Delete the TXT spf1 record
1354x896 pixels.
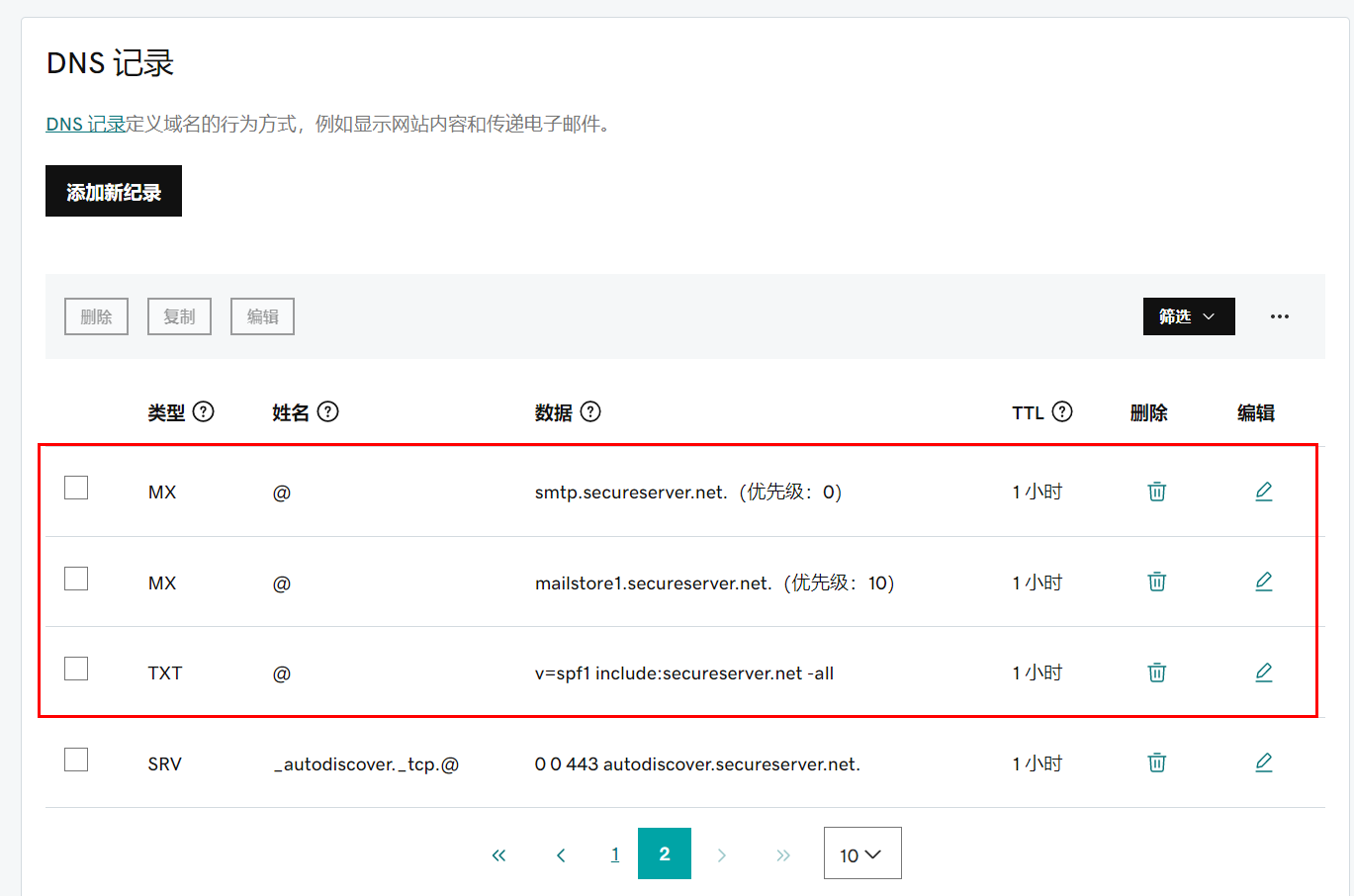1156,672
